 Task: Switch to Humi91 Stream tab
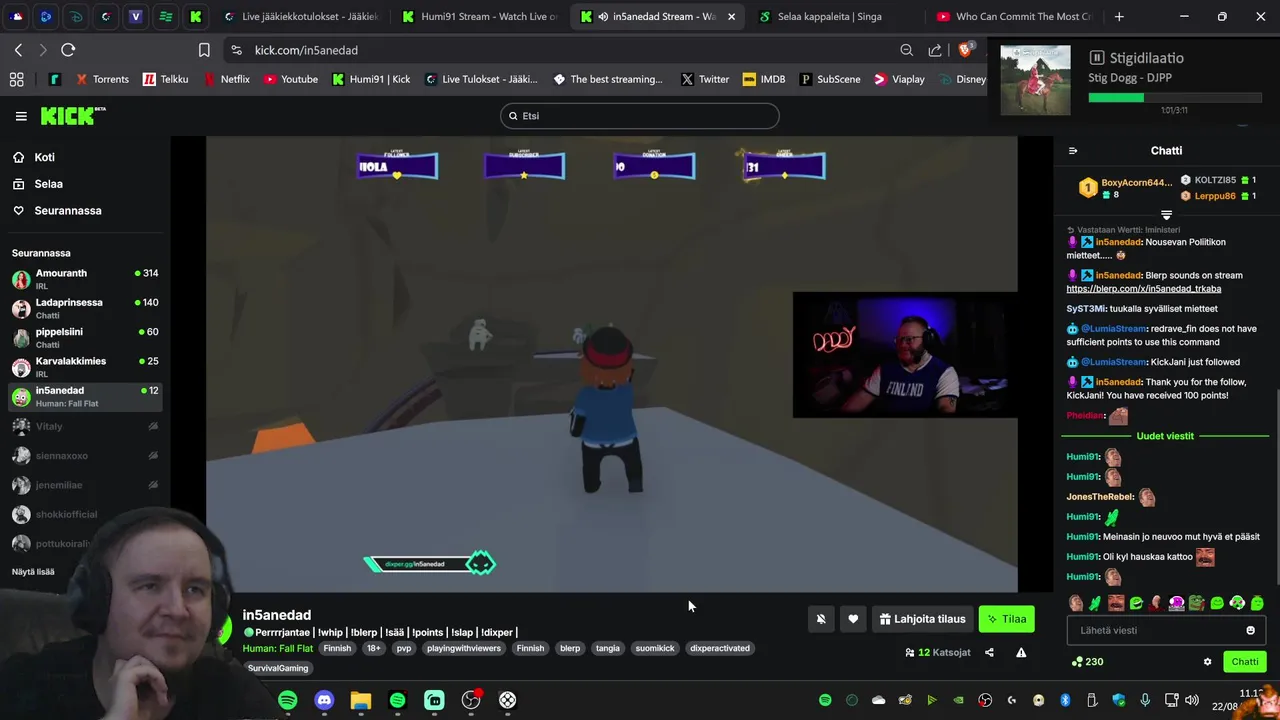[x=480, y=17]
